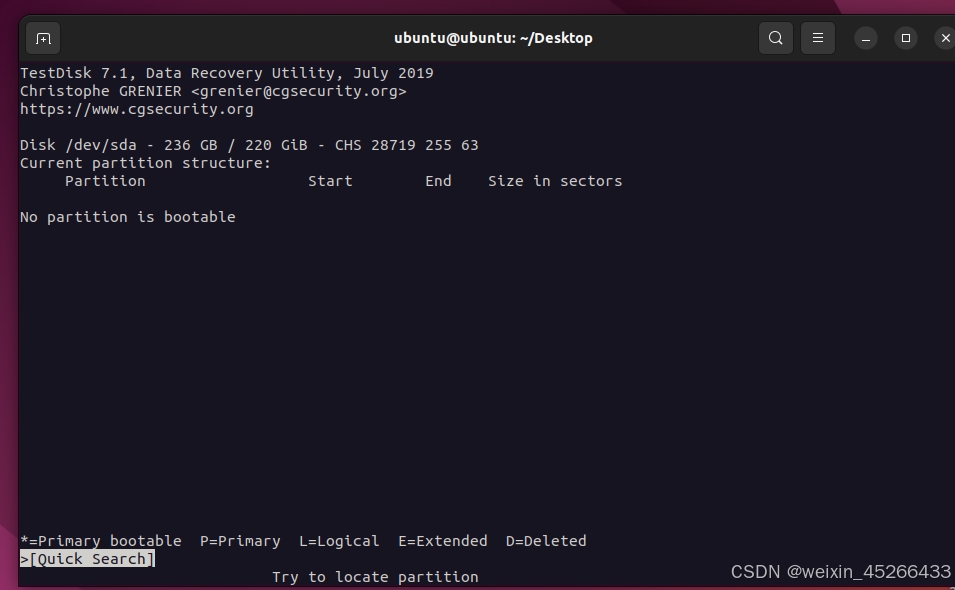Click the ubuntu@ubuntu: ~/Desktop window title

493,38
